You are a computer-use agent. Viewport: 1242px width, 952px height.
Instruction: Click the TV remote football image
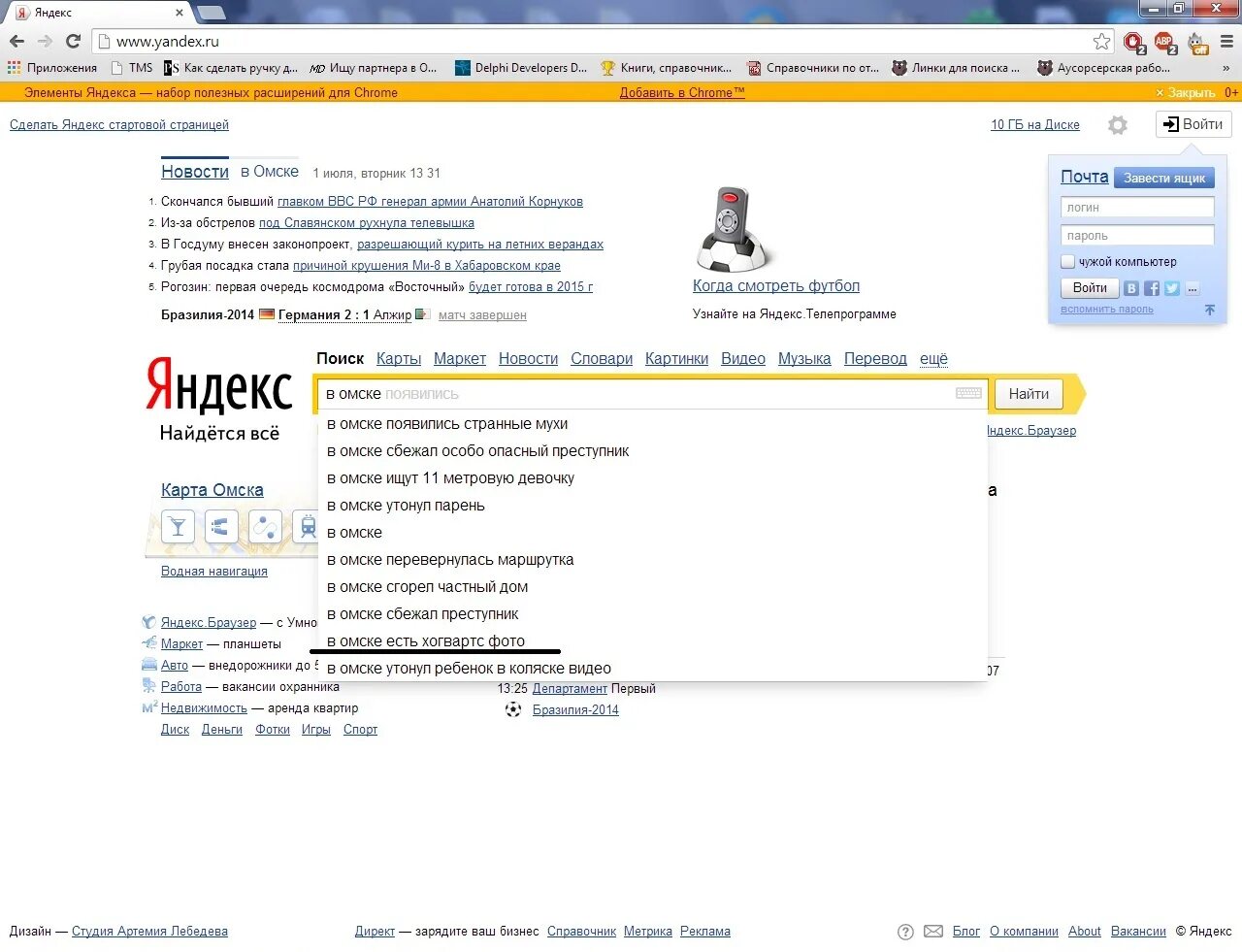point(735,229)
